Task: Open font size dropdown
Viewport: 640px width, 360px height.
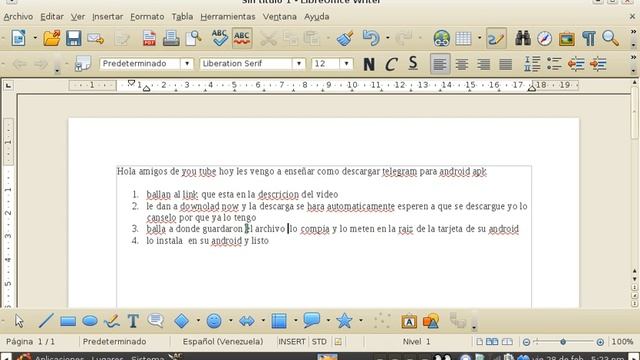Action: (346, 64)
